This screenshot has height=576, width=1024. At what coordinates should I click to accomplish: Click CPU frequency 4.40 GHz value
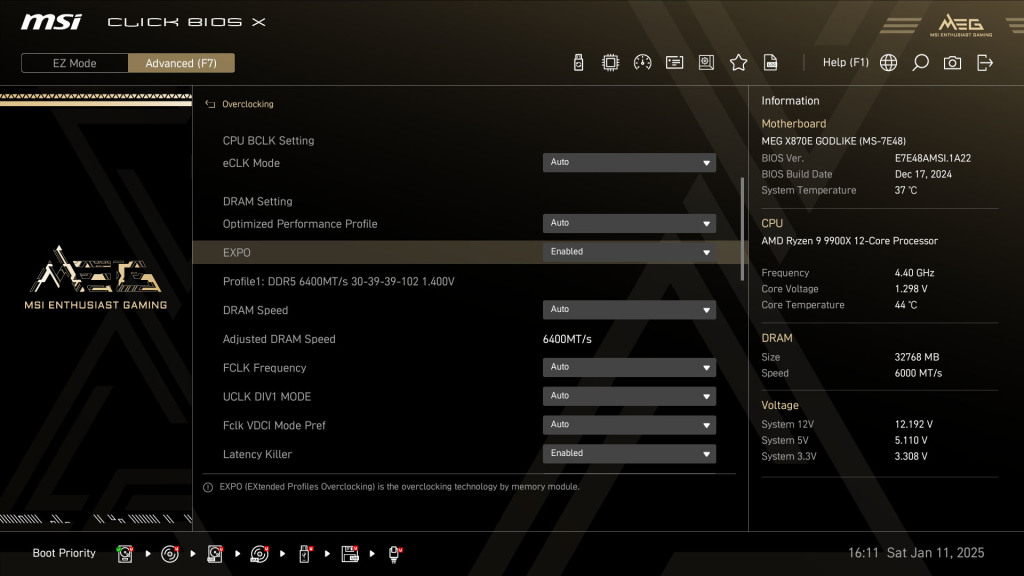[x=914, y=273]
